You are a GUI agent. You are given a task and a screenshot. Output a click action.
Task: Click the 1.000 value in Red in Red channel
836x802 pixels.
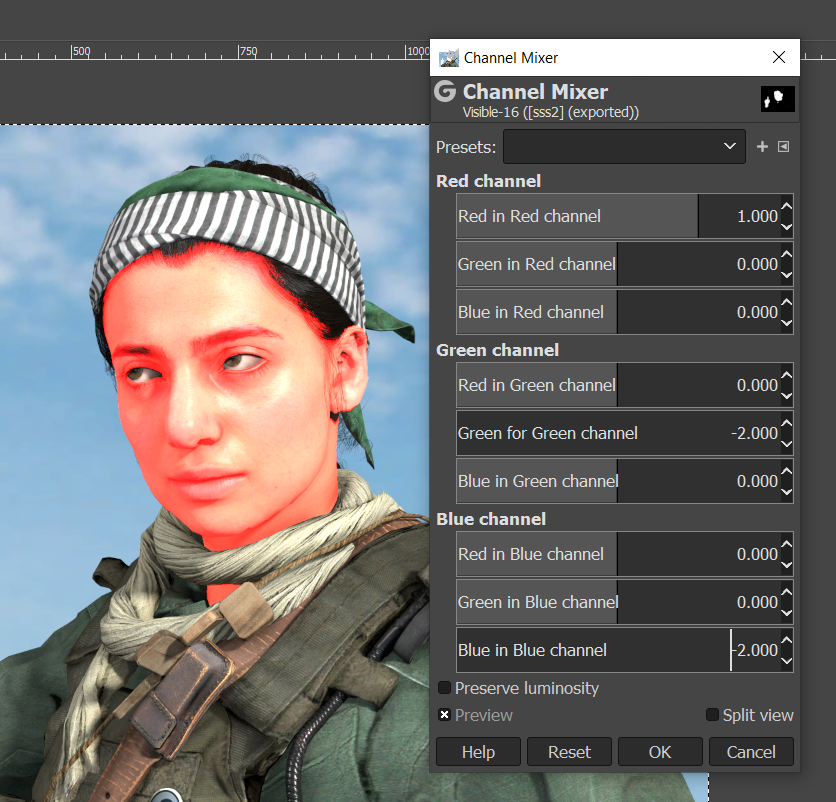coord(757,216)
